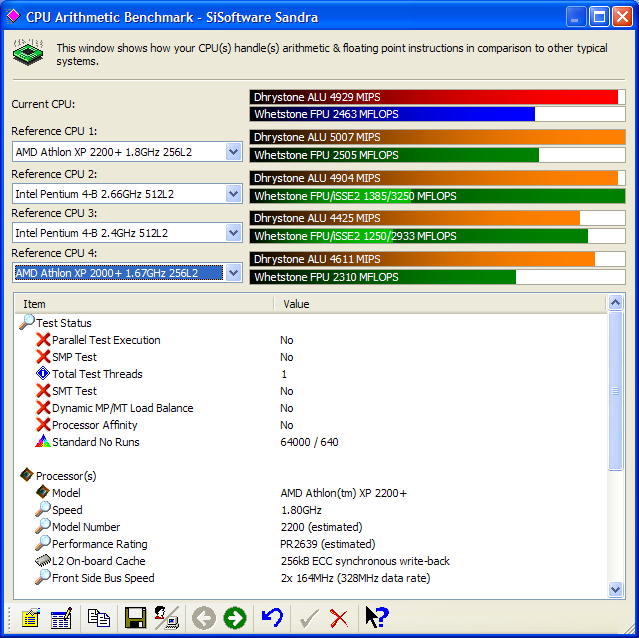Click the Whetstone FPU 2505 MFLOPS bar
This screenshot has width=639, height=638.
tap(437, 155)
